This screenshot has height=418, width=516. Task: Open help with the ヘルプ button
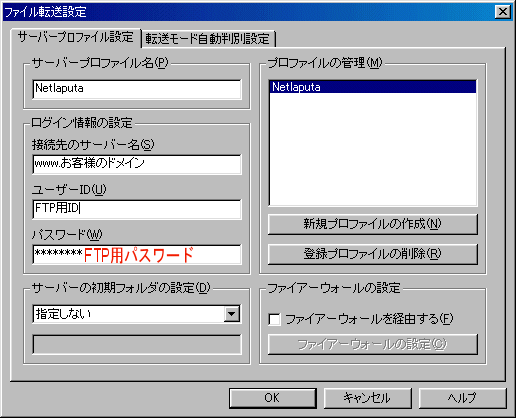tap(462, 398)
